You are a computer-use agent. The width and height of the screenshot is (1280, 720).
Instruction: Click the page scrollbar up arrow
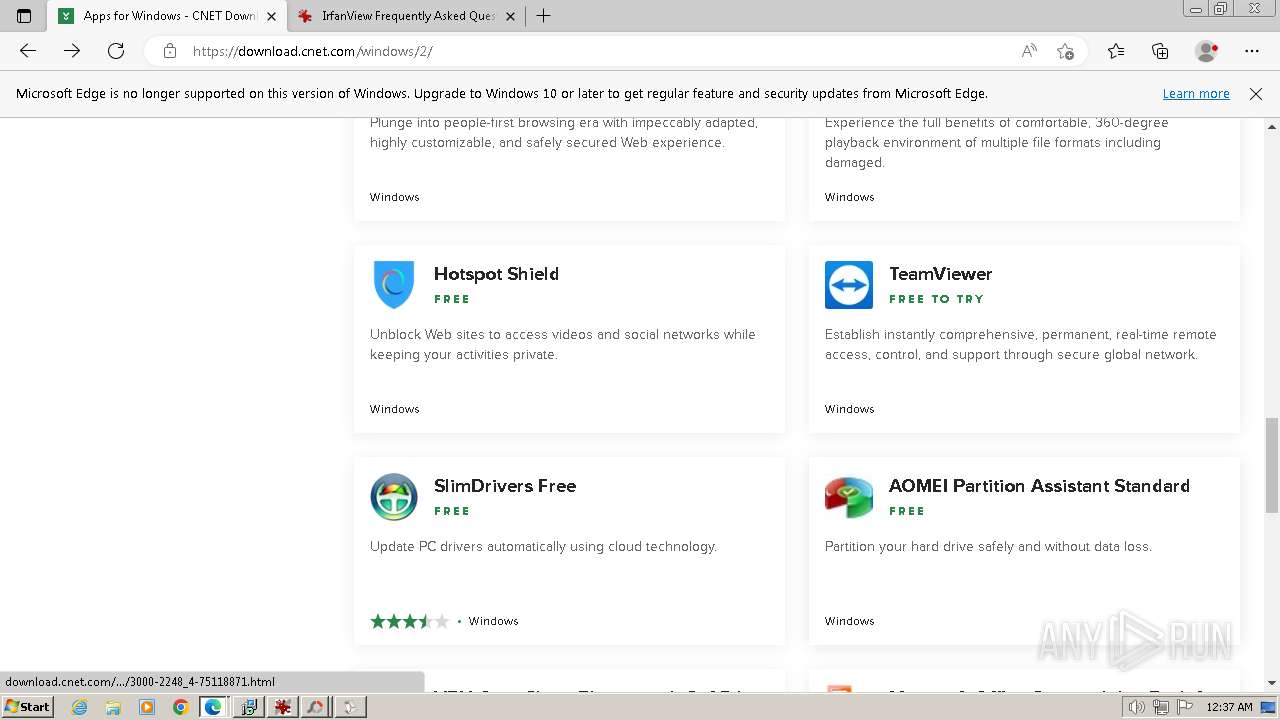tap(1272, 127)
